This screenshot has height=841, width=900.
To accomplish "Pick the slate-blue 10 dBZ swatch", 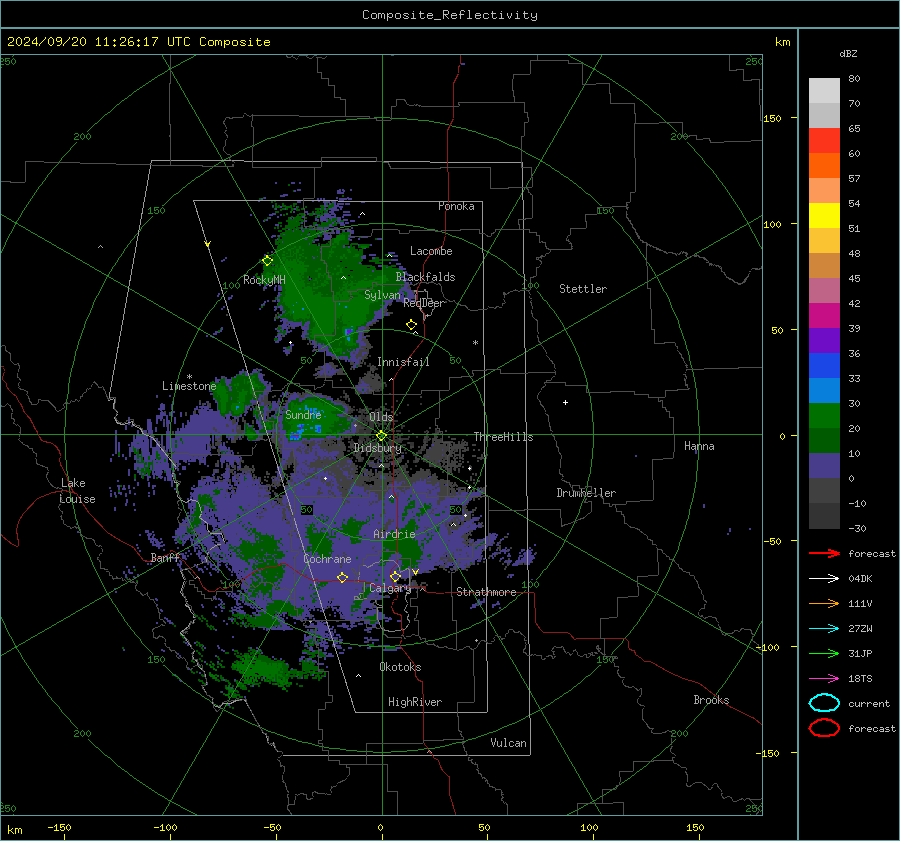I will point(824,466).
